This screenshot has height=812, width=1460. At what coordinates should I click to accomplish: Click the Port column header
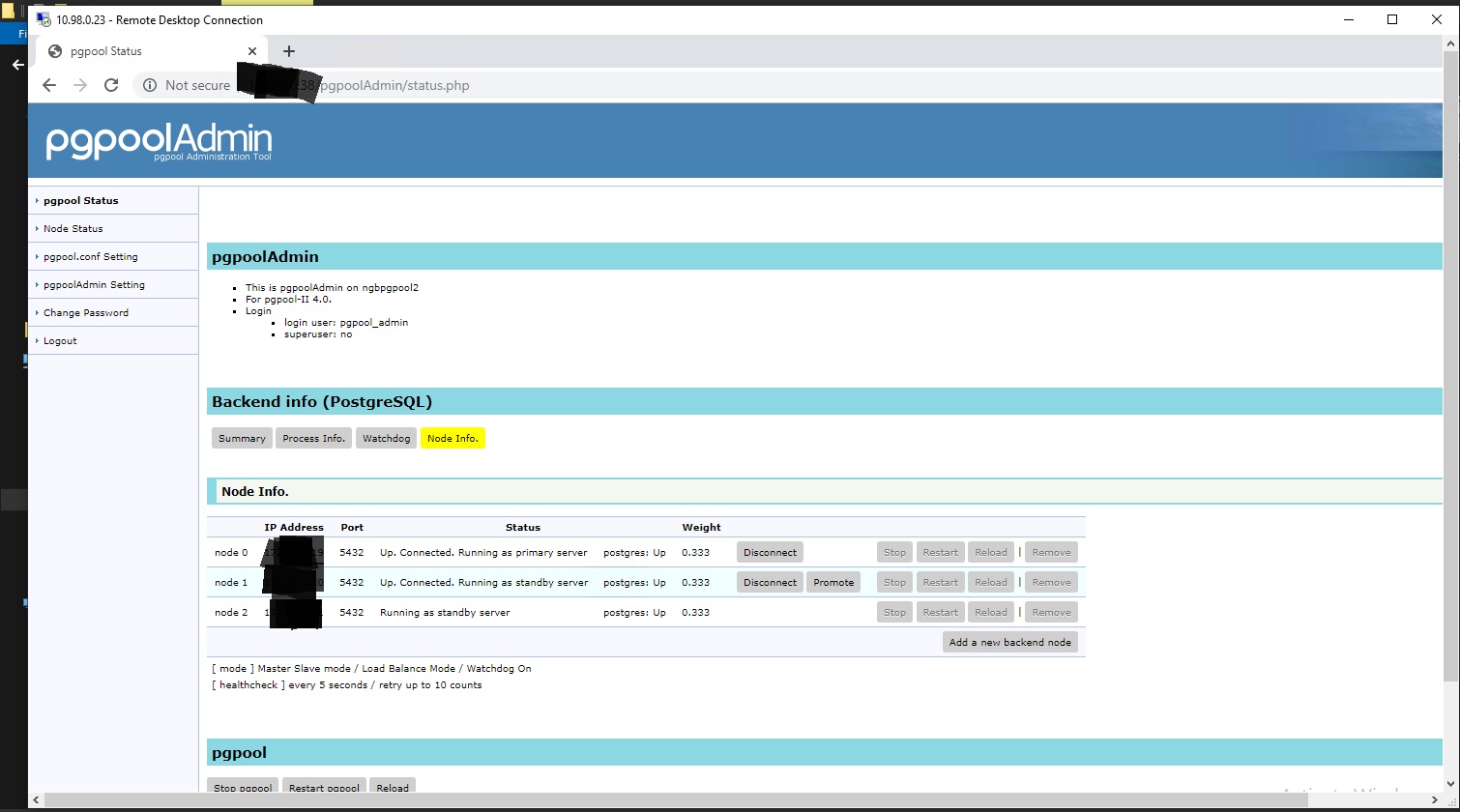tap(352, 527)
